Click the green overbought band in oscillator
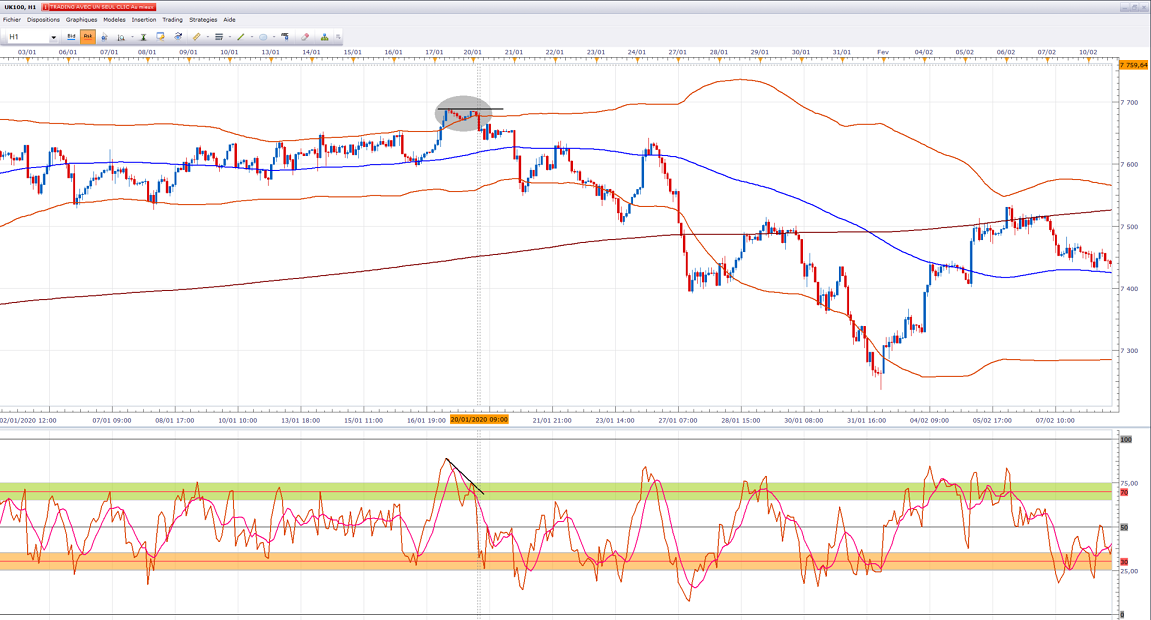The height and width of the screenshot is (620, 1151). pyautogui.click(x=300, y=491)
